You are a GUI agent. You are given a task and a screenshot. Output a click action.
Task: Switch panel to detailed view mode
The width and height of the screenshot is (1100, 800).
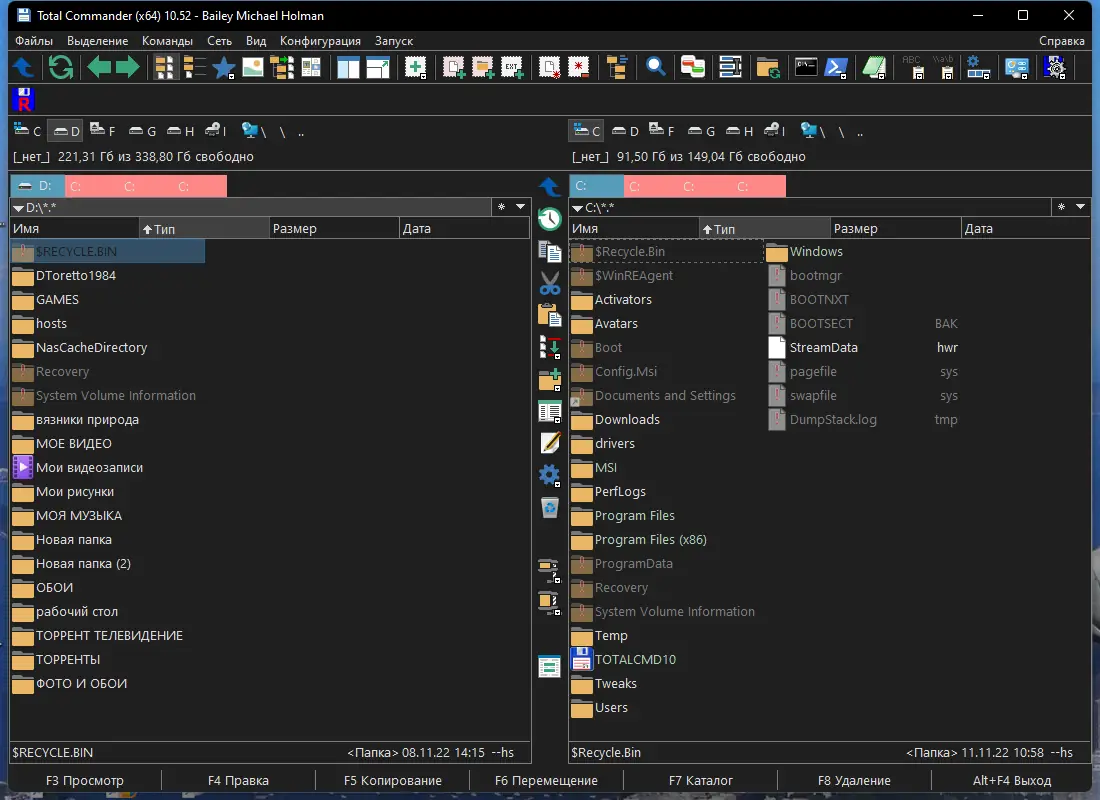192,67
